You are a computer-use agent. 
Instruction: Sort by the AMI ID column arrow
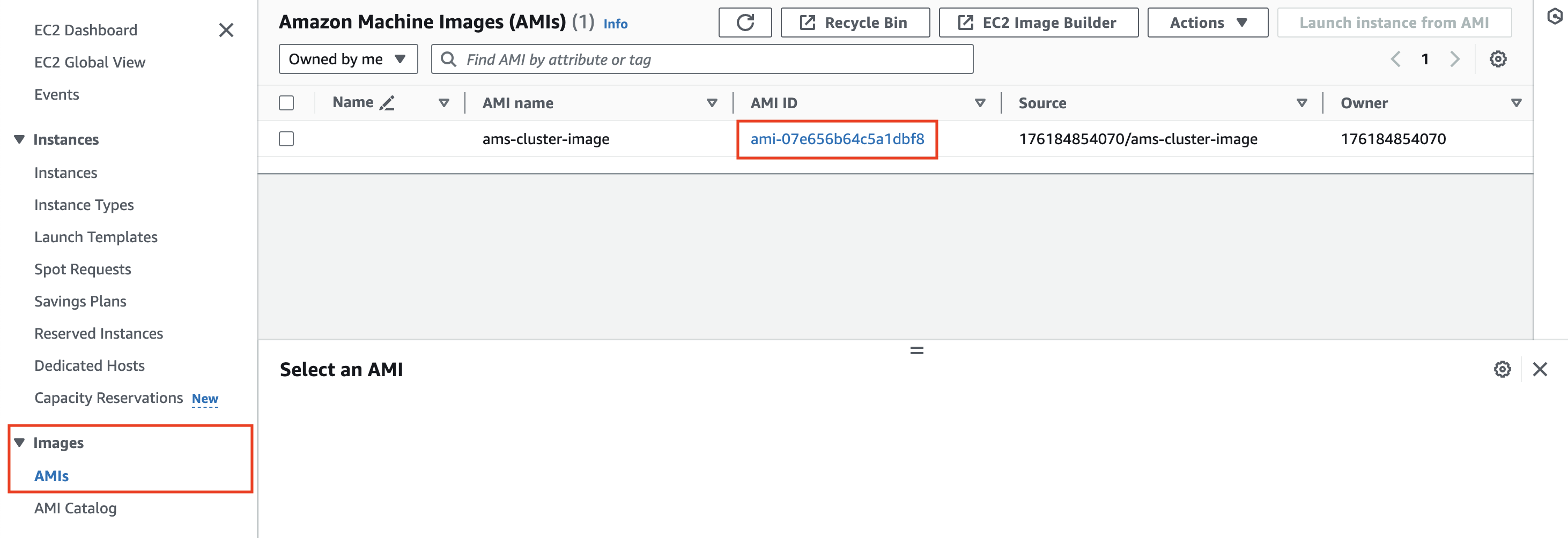(x=980, y=103)
